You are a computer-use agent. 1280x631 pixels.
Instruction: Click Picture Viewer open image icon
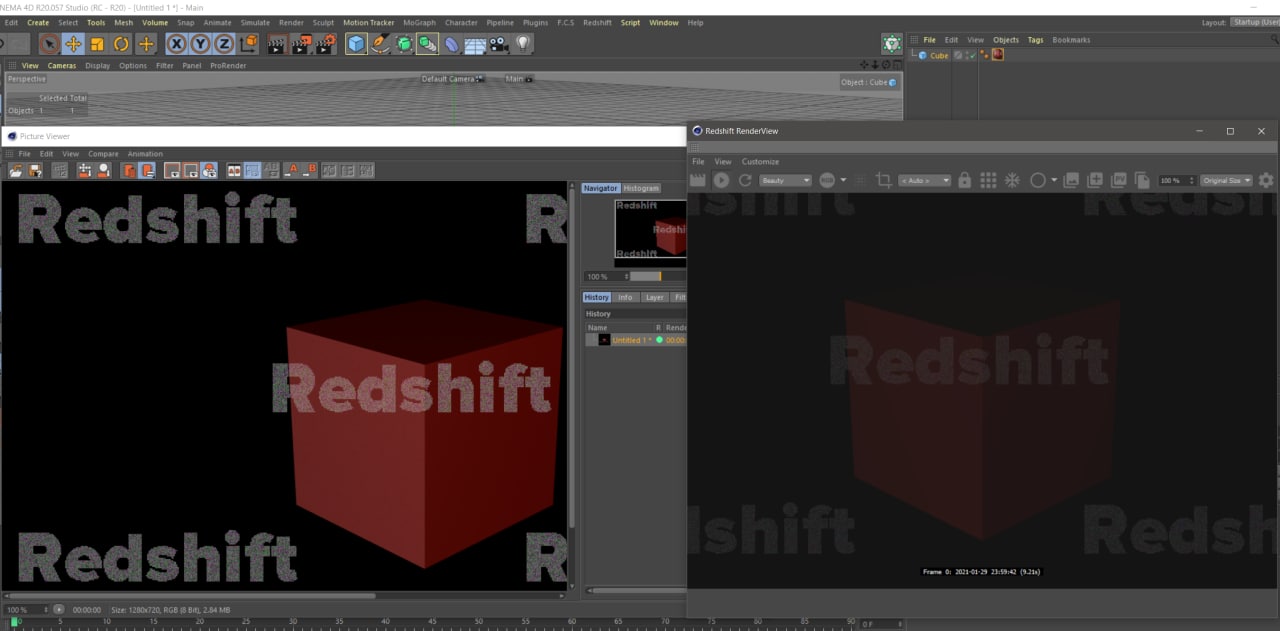pyautogui.click(x=16, y=171)
